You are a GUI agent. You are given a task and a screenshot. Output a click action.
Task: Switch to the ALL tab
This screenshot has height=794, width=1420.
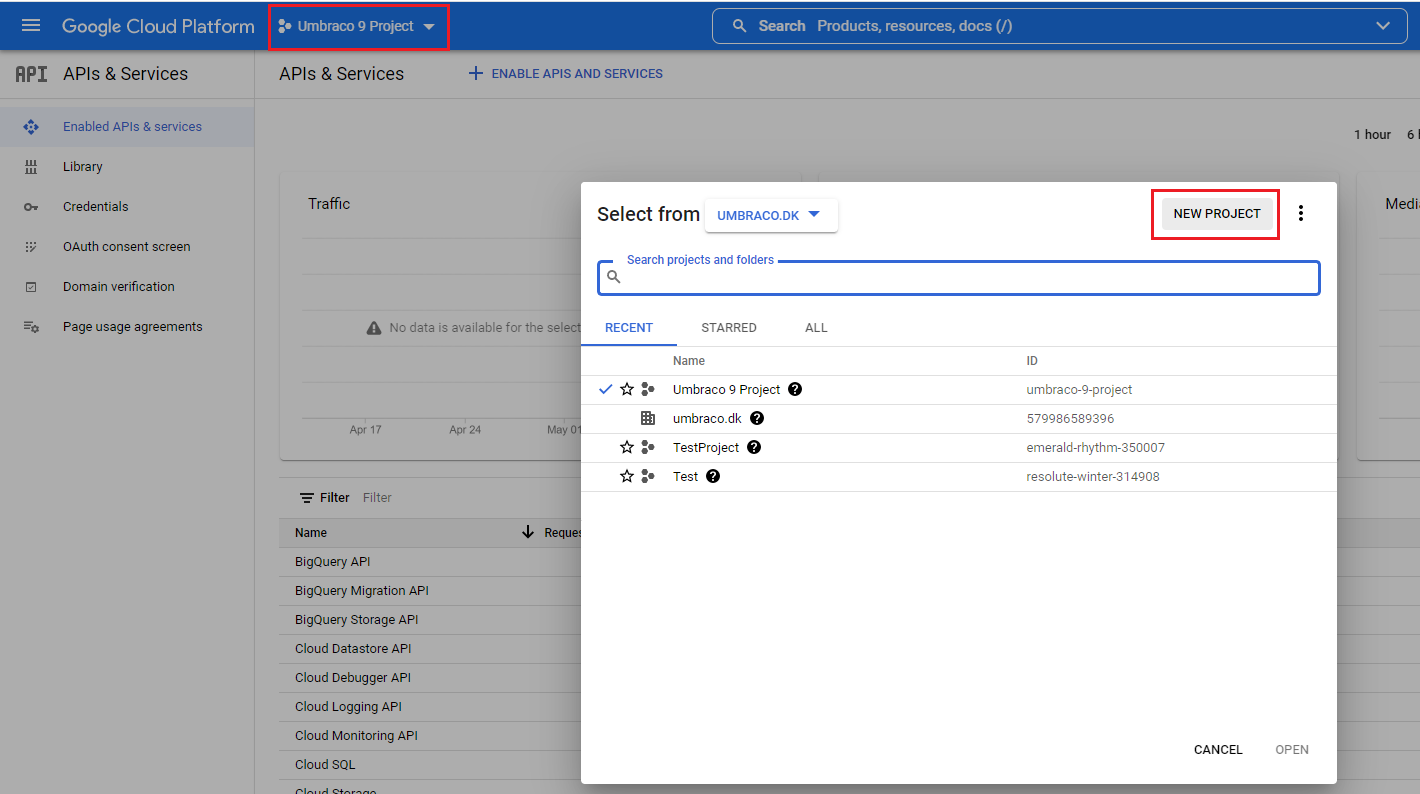(x=816, y=328)
